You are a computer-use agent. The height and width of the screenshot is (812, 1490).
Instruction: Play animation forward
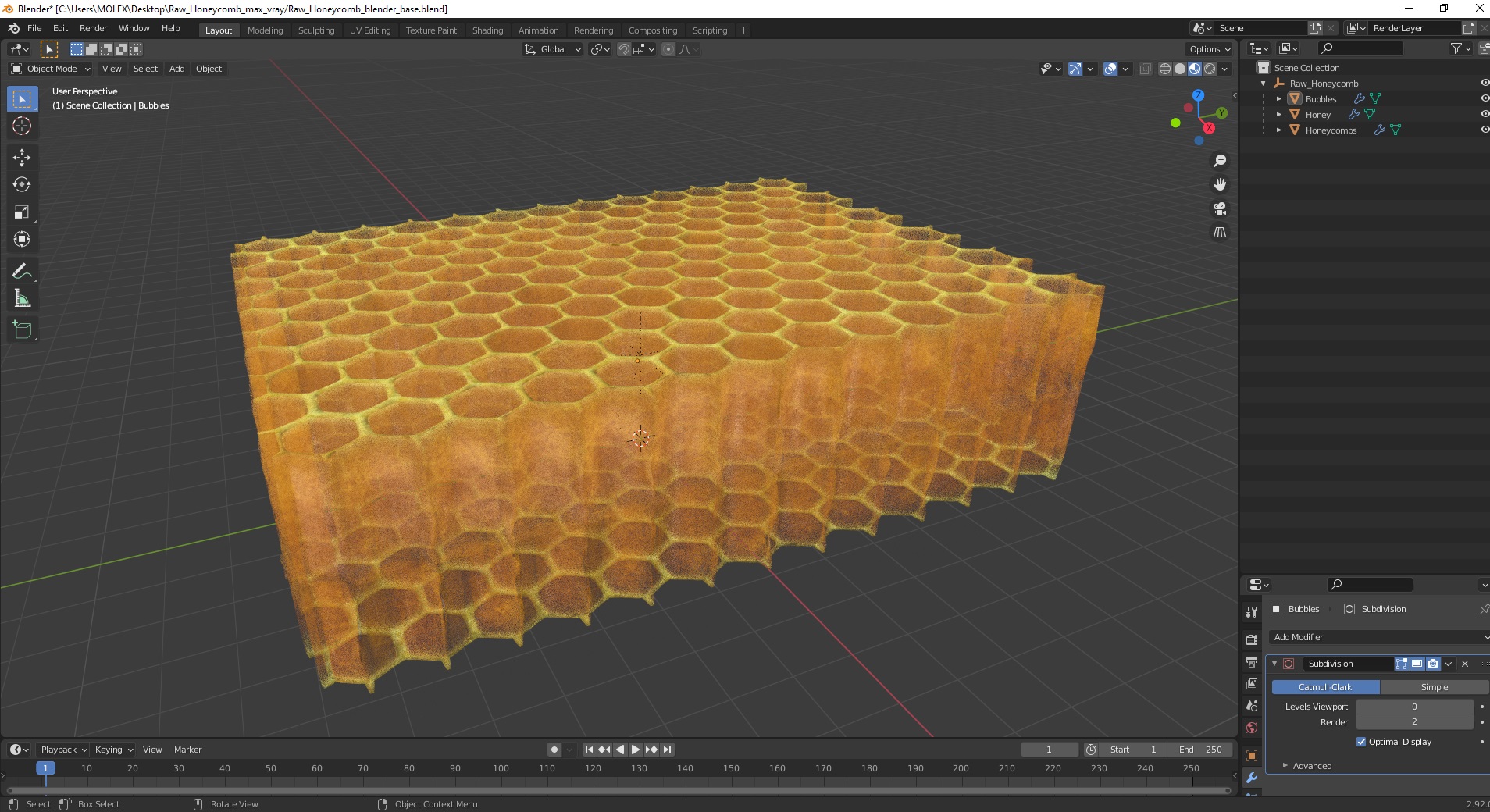coord(636,750)
